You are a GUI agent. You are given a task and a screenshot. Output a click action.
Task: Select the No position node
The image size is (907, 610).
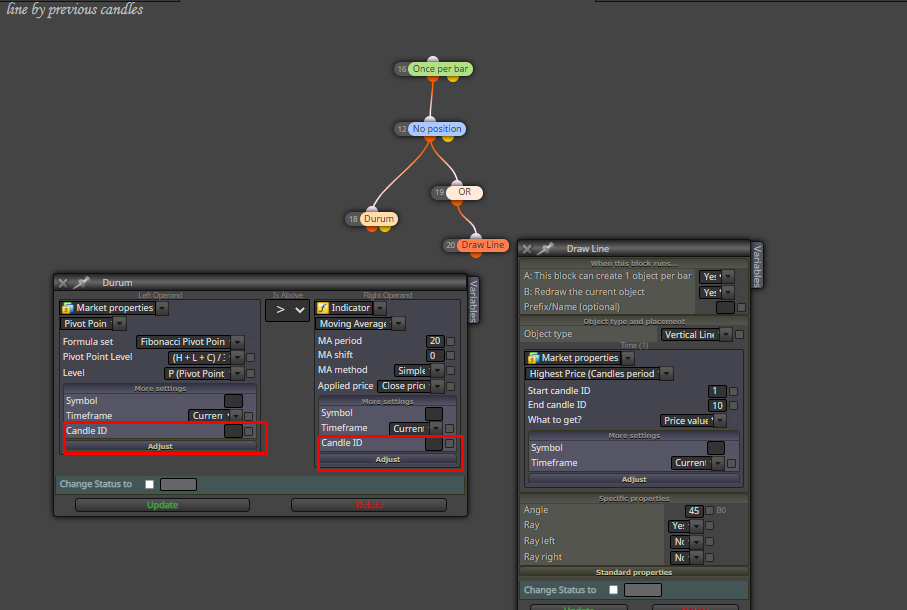pyautogui.click(x=437, y=128)
